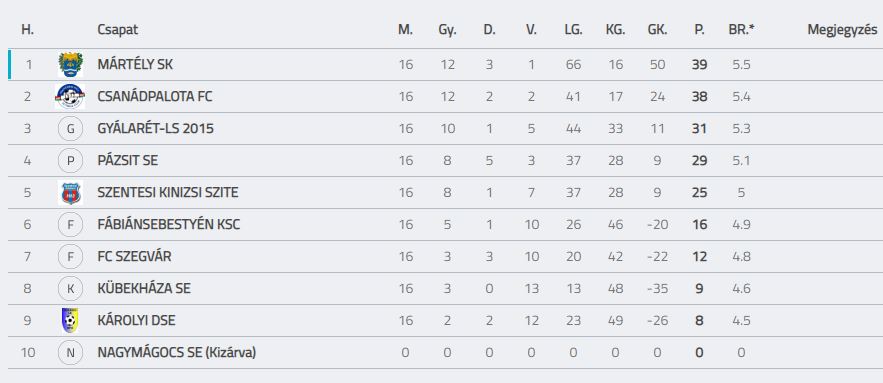Open the MÁRTÉLY SK team link
Viewport: 883px width, 383px height.
[x=135, y=65]
